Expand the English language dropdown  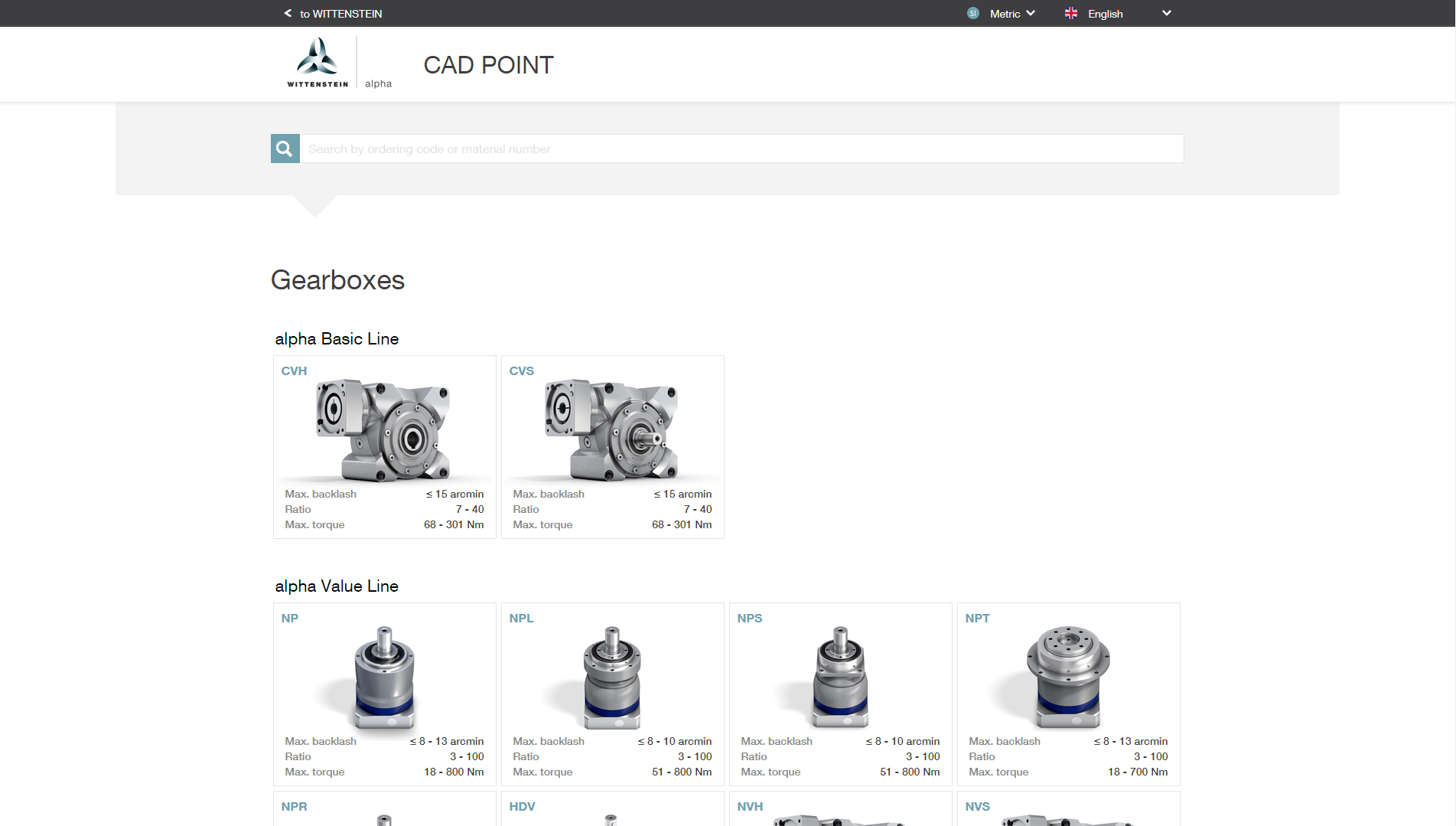click(x=1105, y=13)
